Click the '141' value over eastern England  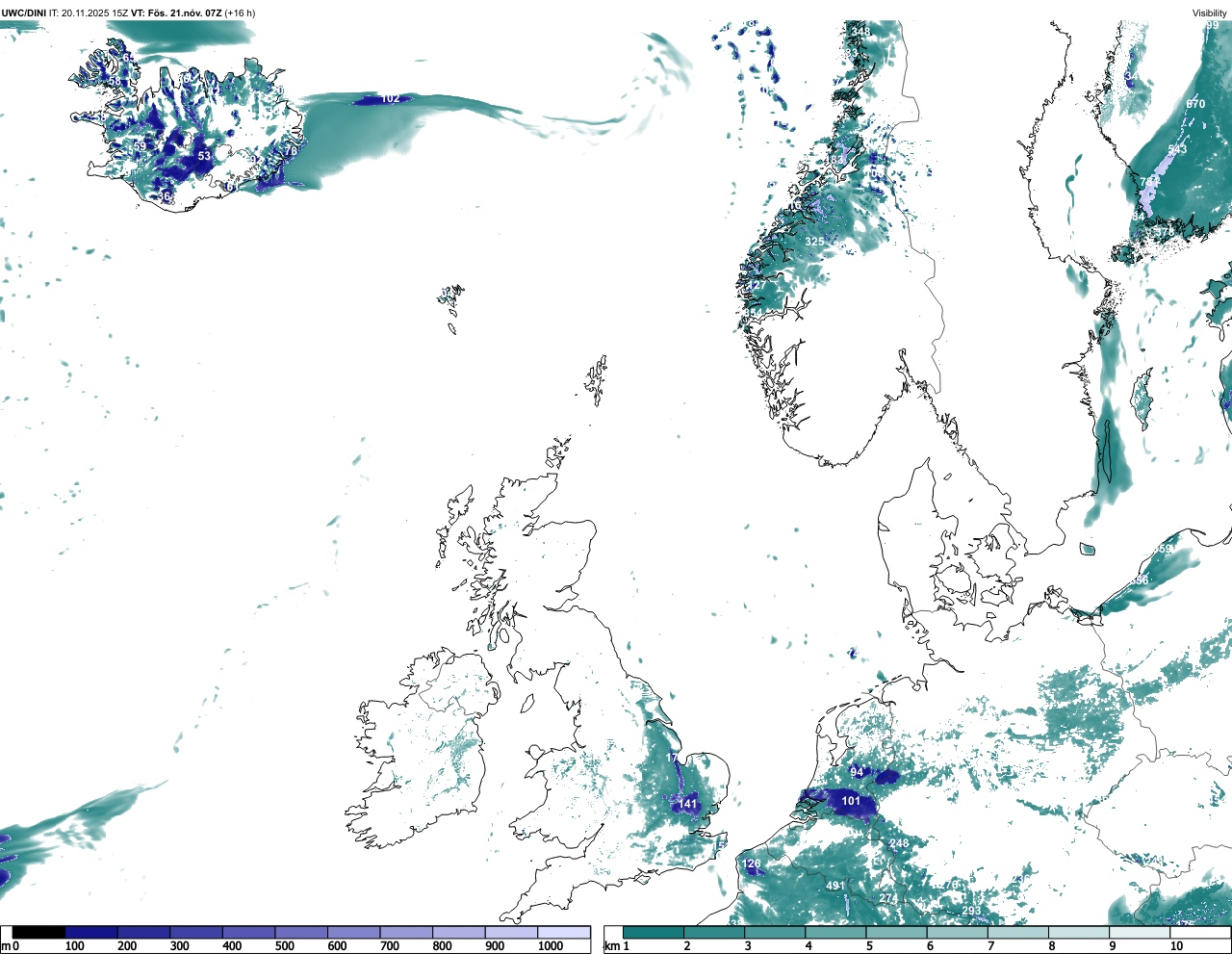click(687, 805)
